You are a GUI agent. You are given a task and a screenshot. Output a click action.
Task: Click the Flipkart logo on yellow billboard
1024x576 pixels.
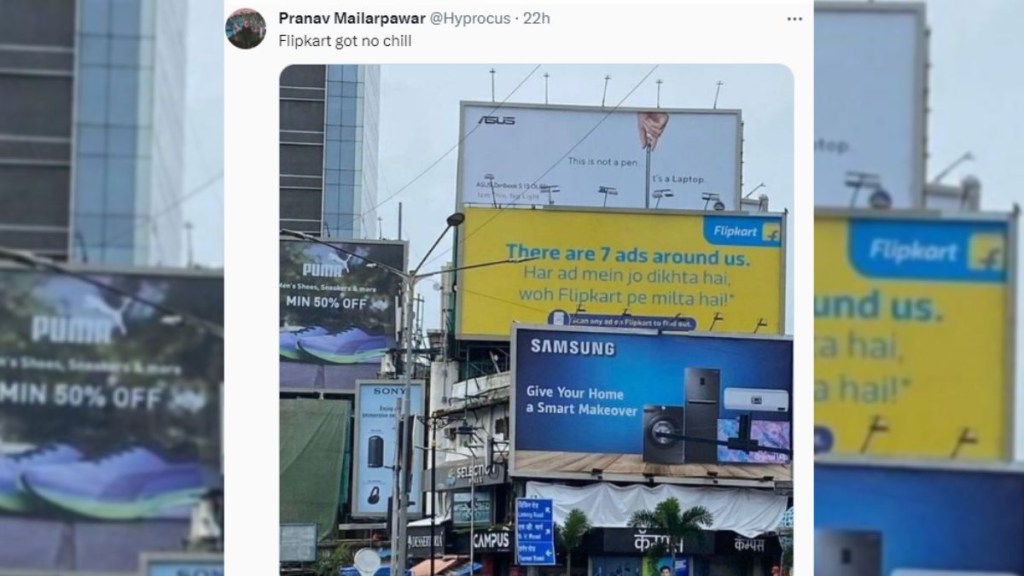742,231
